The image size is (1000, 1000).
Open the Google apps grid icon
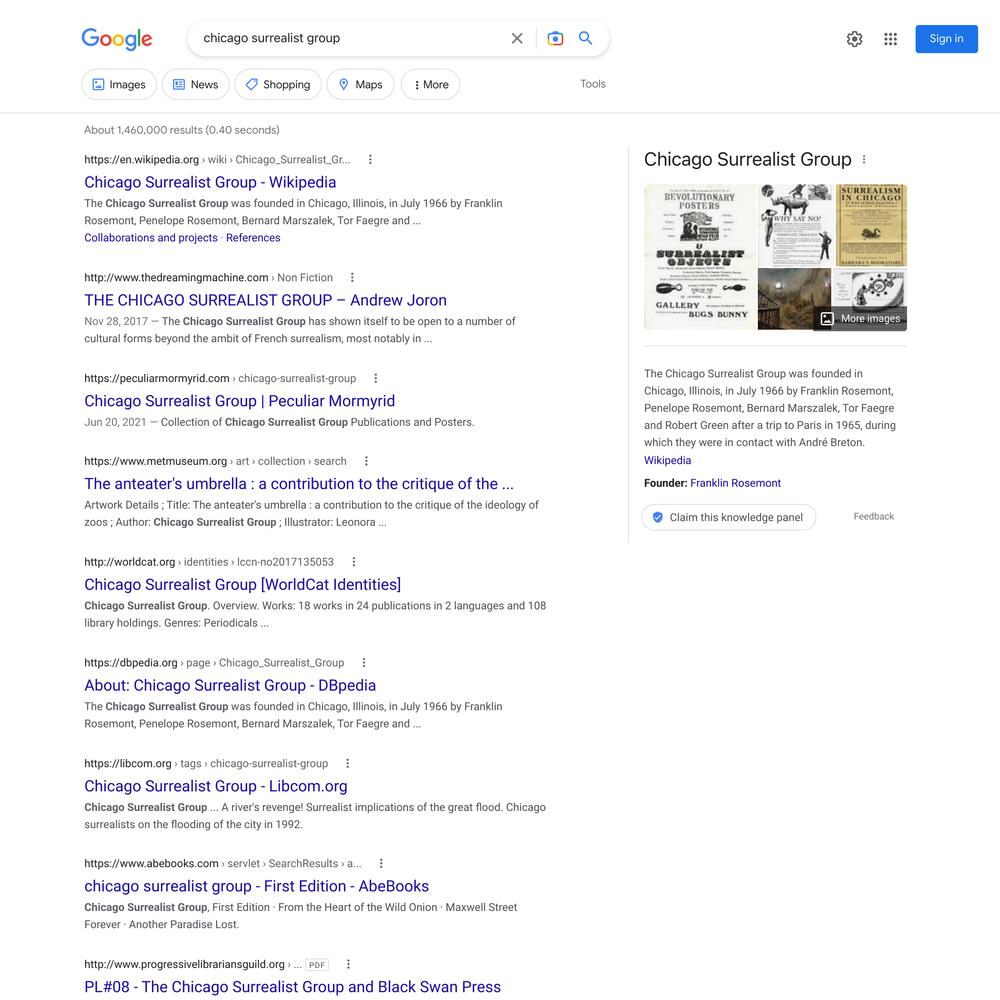[890, 39]
